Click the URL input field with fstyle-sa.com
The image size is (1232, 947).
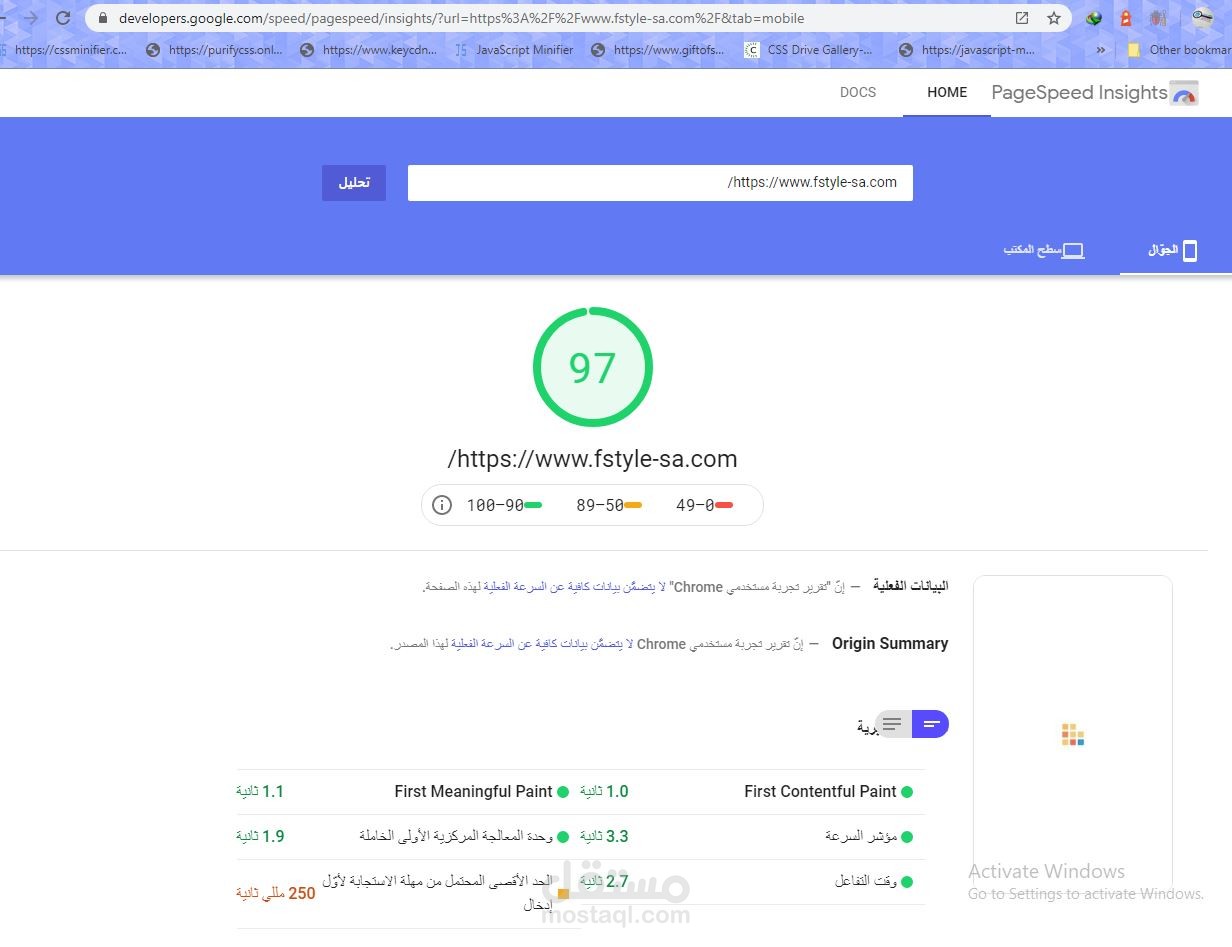click(660, 183)
